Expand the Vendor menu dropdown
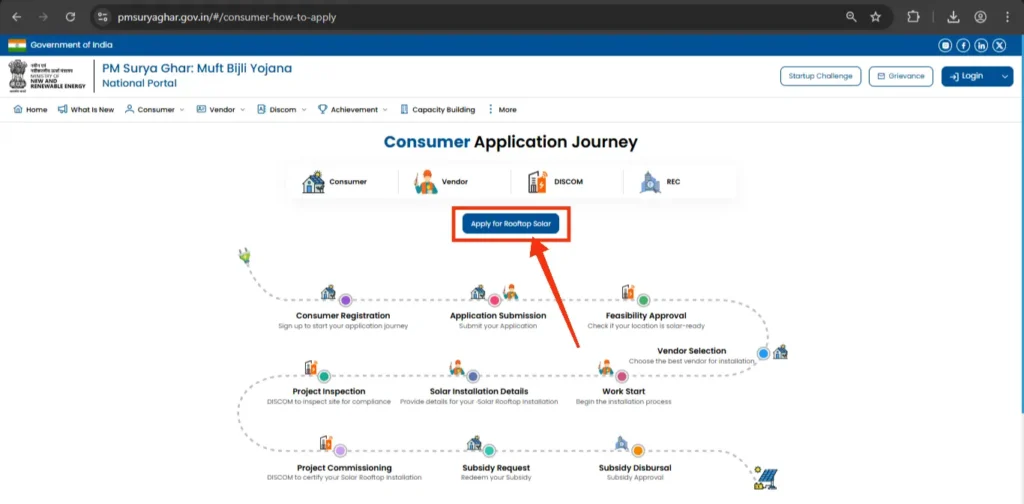The image size is (1024, 504). [221, 110]
